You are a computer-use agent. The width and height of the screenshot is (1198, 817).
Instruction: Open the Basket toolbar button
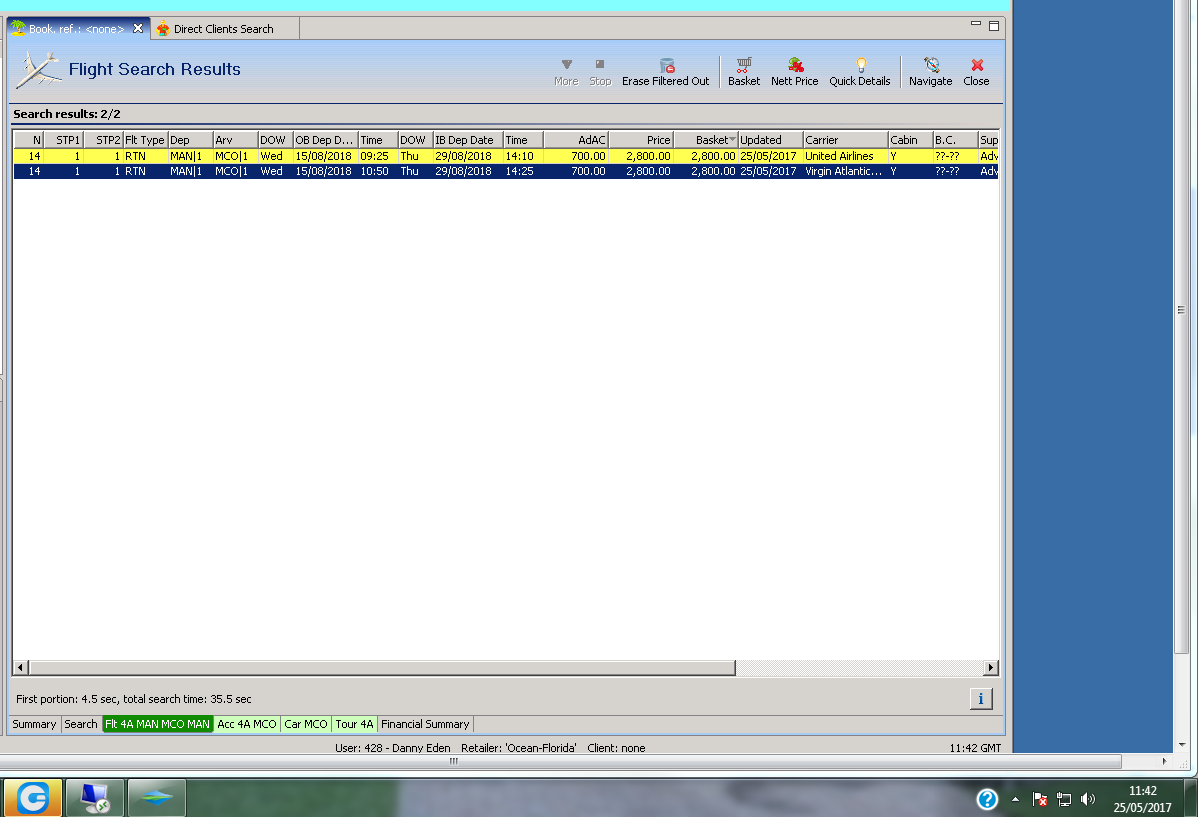tap(743, 72)
